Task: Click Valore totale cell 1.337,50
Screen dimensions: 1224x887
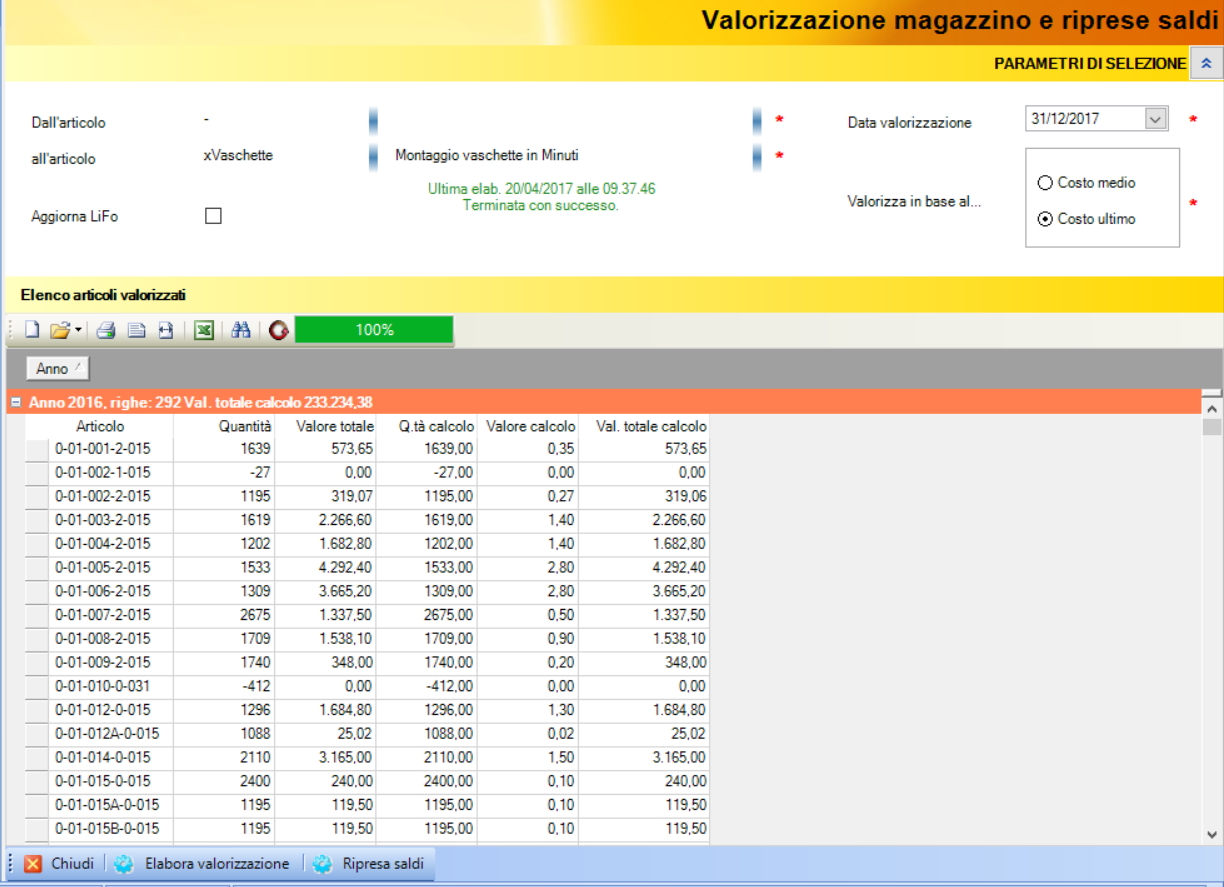Action: tap(326, 615)
